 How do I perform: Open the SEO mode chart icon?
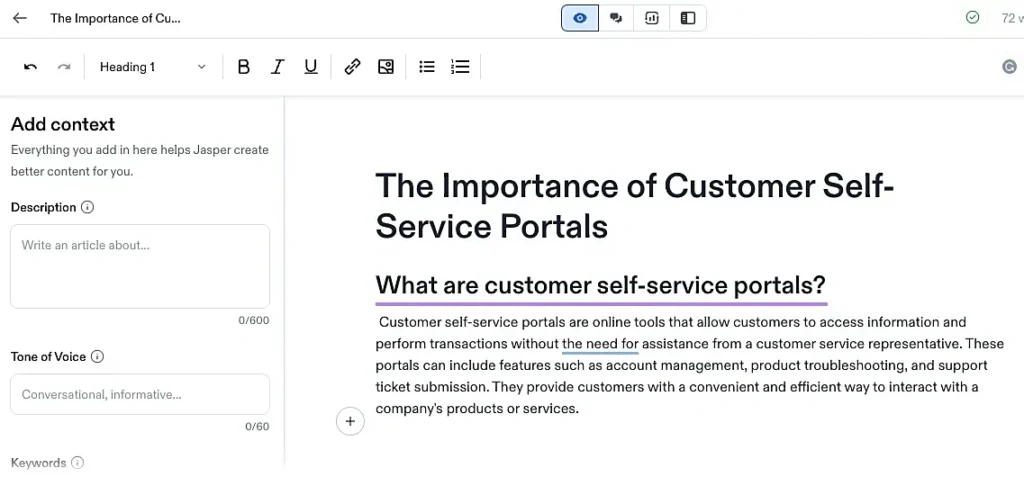pyautogui.click(x=652, y=18)
